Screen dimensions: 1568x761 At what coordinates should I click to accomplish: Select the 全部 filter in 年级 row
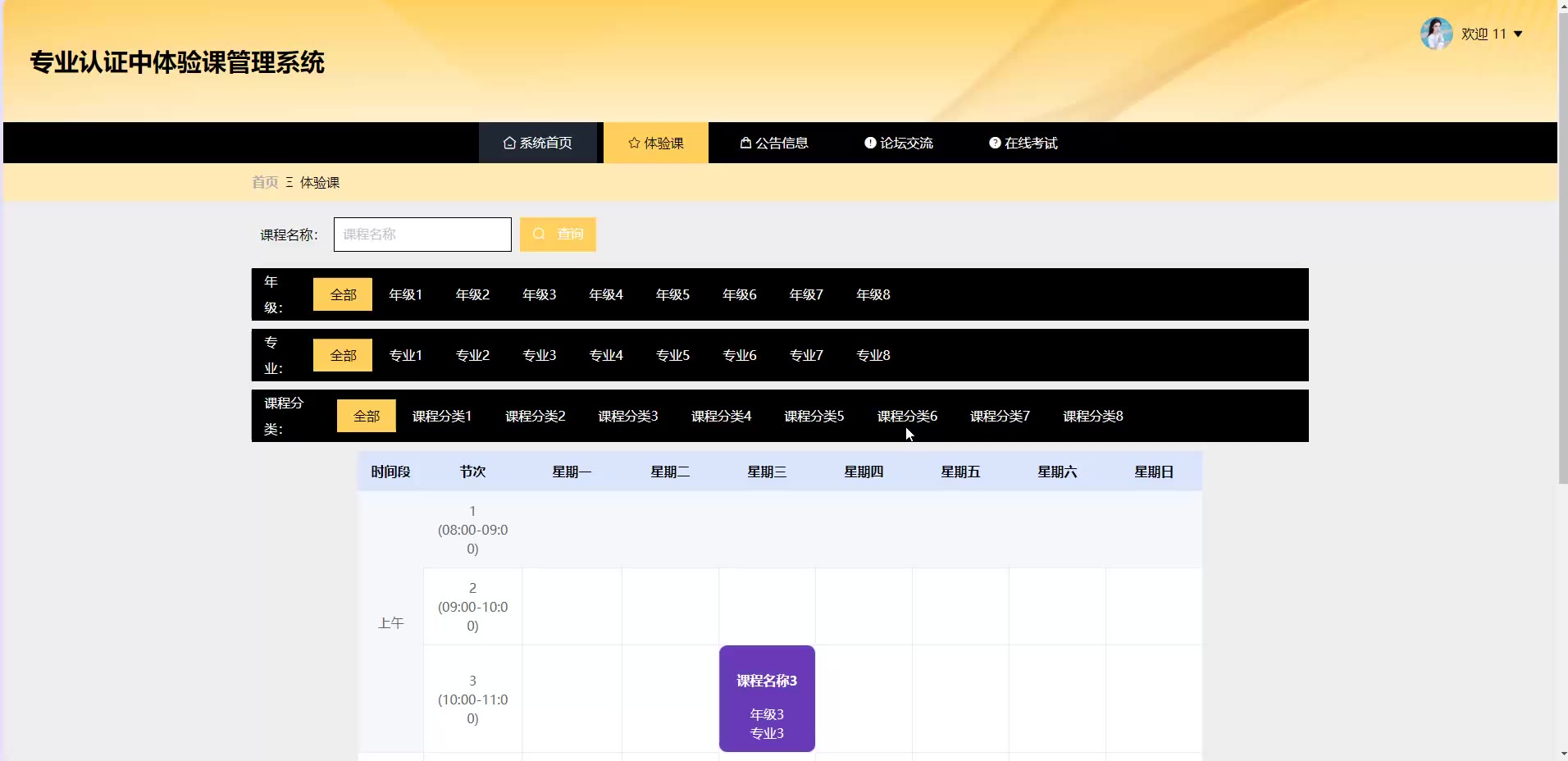click(x=343, y=294)
